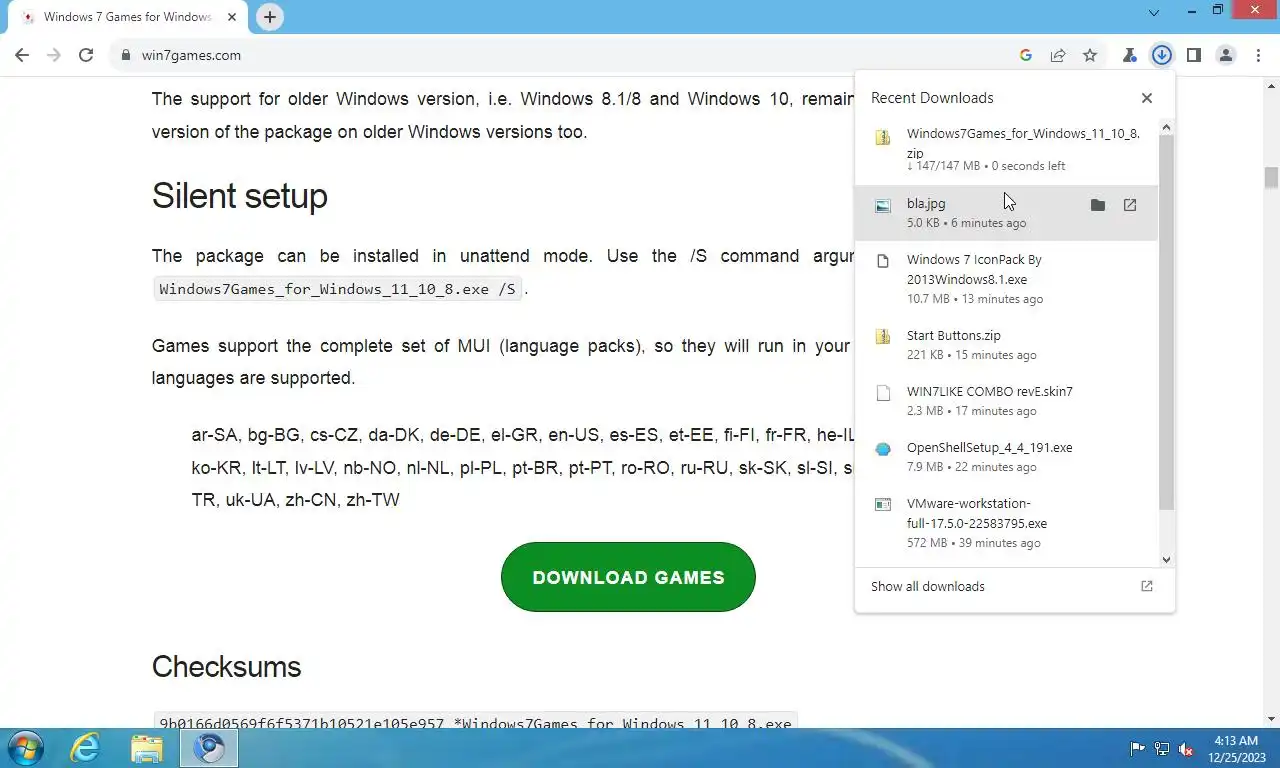Open a new tab with plus button
The height and width of the screenshot is (768, 1280).
tap(269, 17)
